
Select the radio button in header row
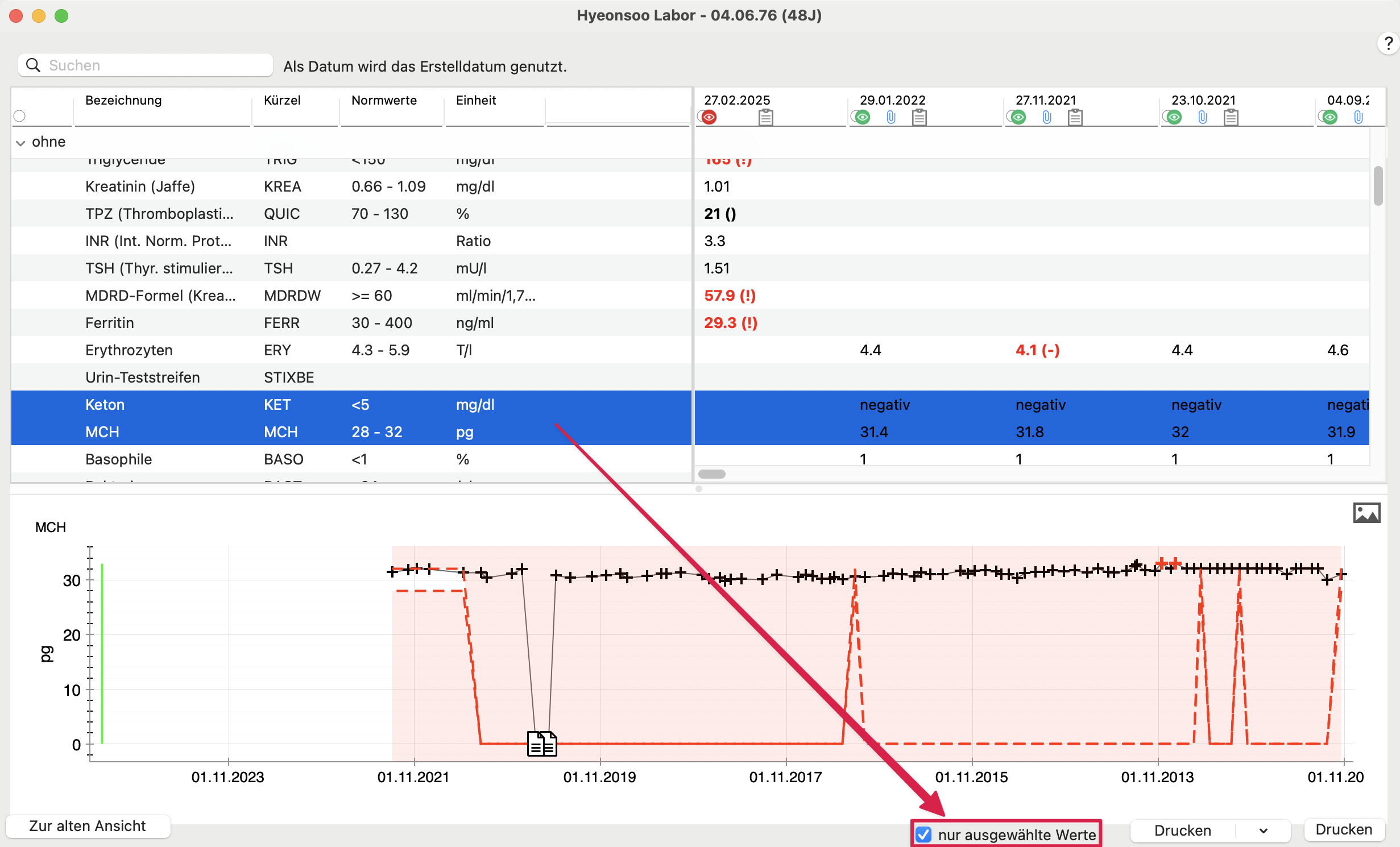click(20, 116)
